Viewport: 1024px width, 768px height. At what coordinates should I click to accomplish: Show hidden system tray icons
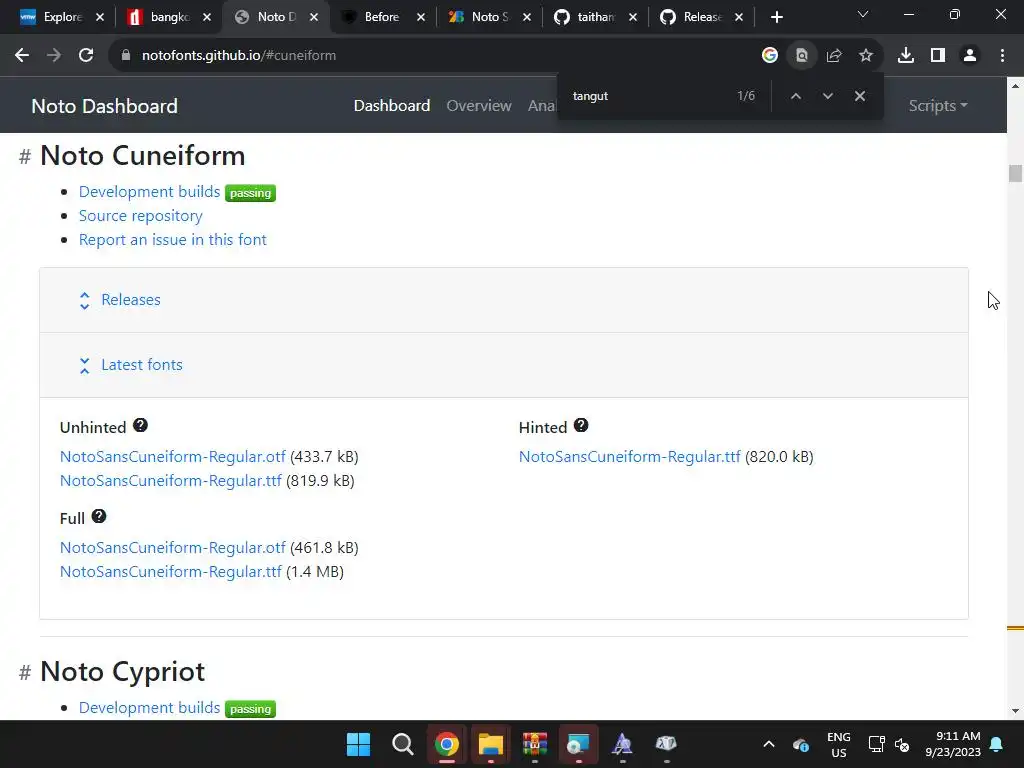(769, 744)
